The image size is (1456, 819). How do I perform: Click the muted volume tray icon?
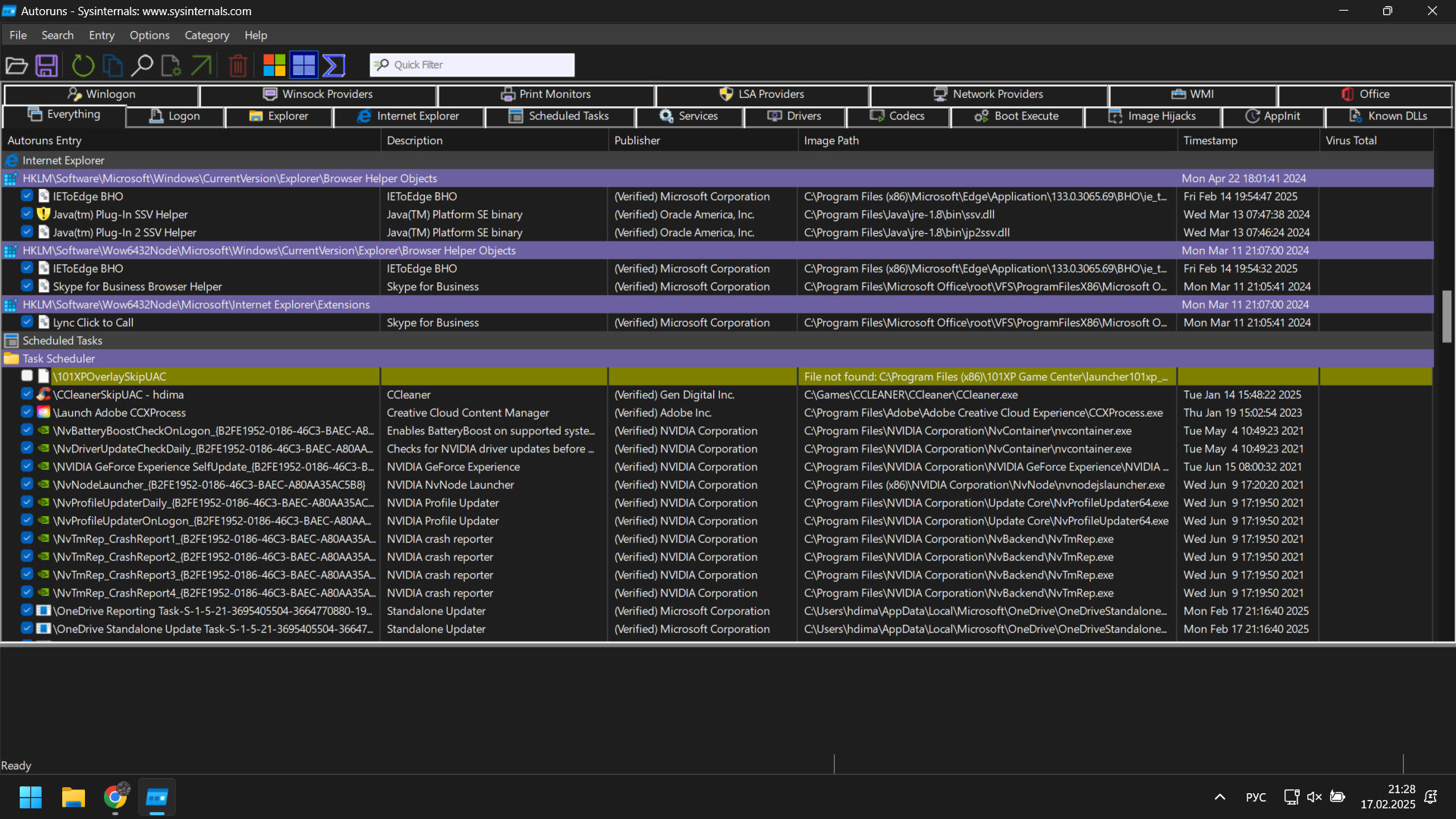pyautogui.click(x=1314, y=797)
